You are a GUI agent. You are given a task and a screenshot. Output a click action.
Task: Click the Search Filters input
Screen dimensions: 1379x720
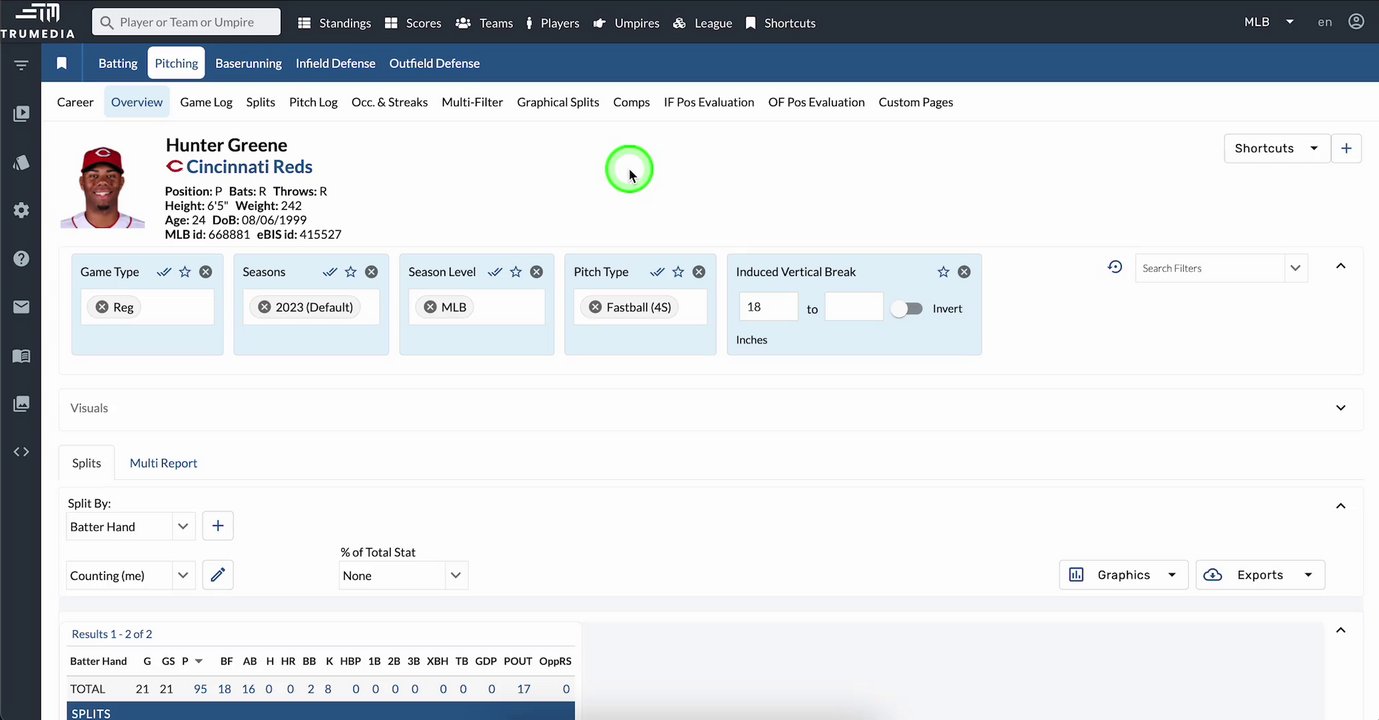1210,268
